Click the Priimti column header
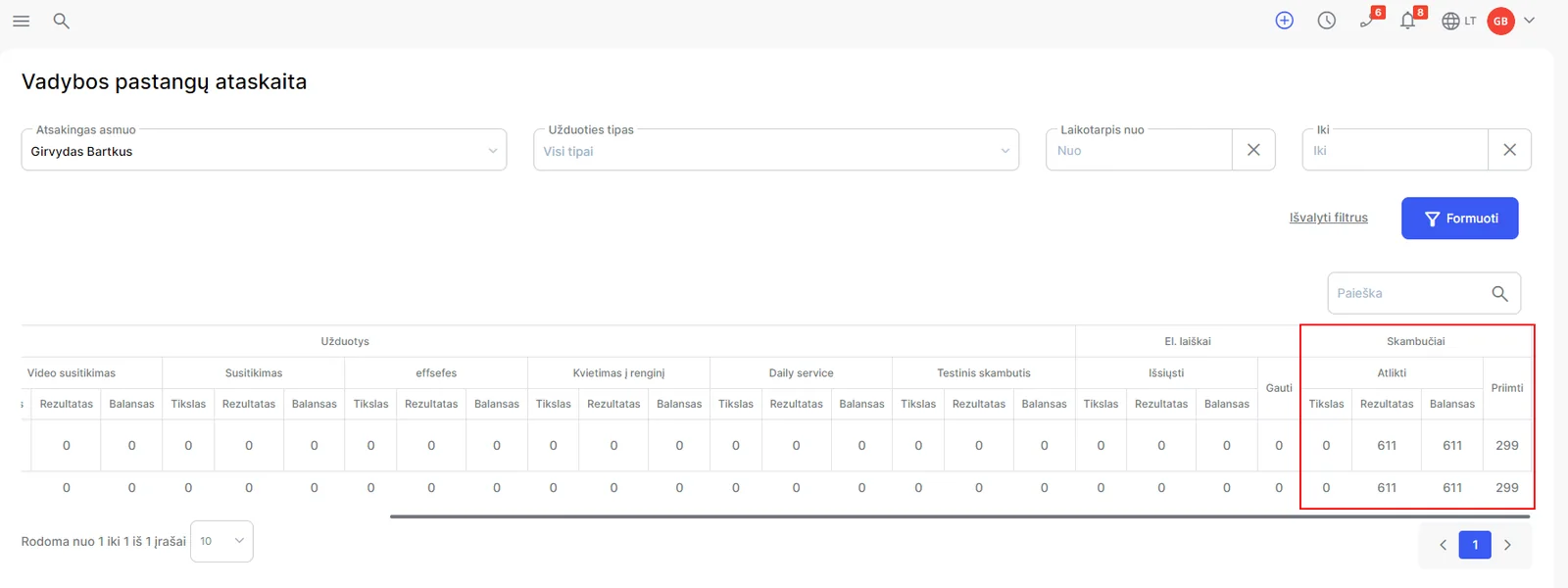Image resolution: width=1568 pixels, height=588 pixels. 1507,388
